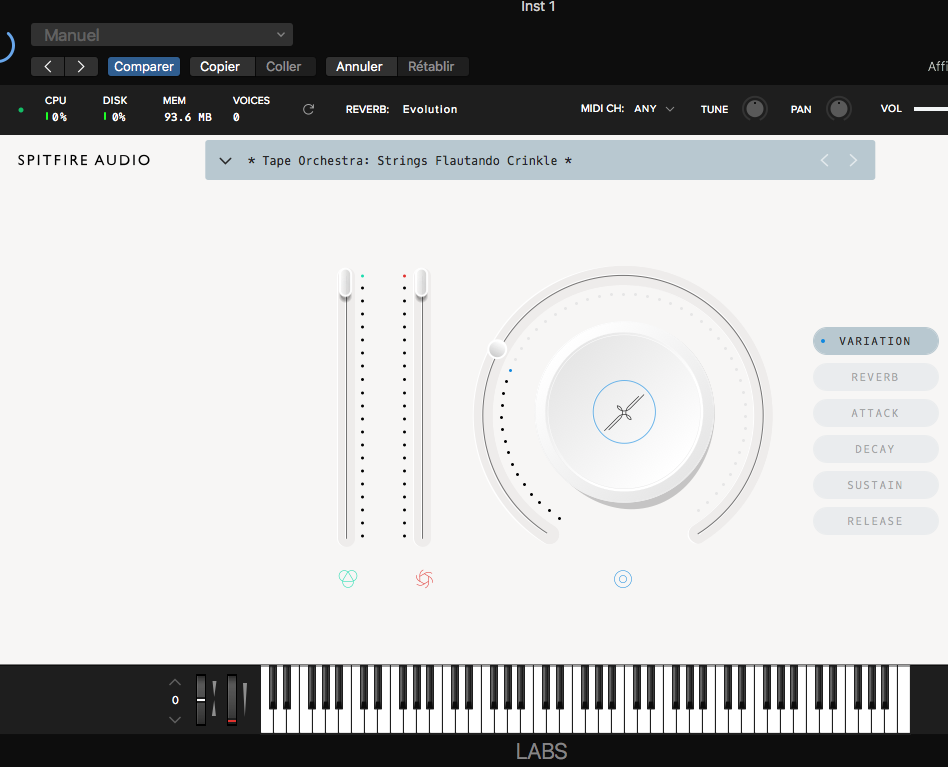The image size is (948, 767).
Task: Click the MEM 93.6 MB readout
Action: pos(187,109)
